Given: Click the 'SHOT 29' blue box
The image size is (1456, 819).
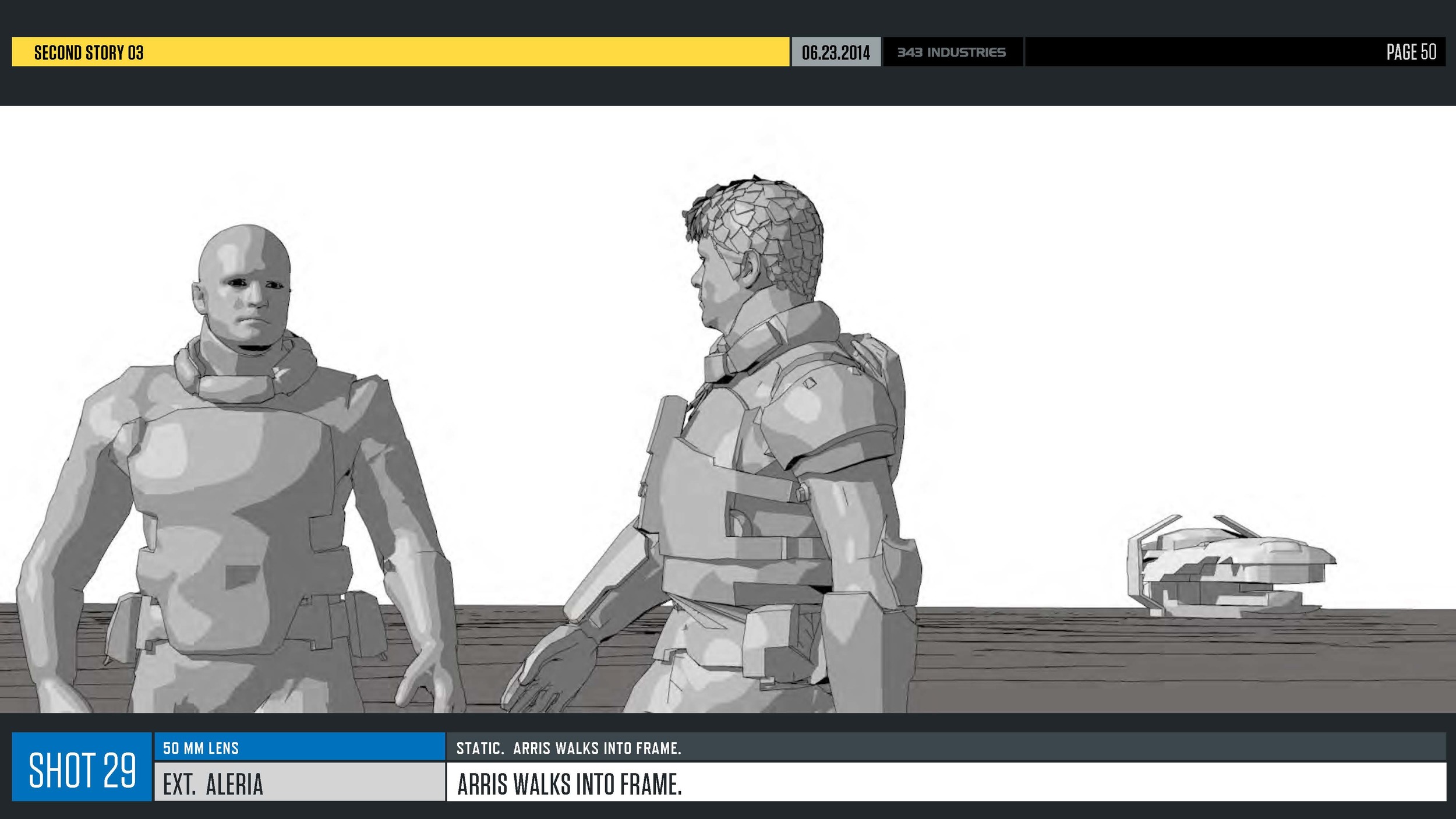Looking at the screenshot, I should coord(82,767).
